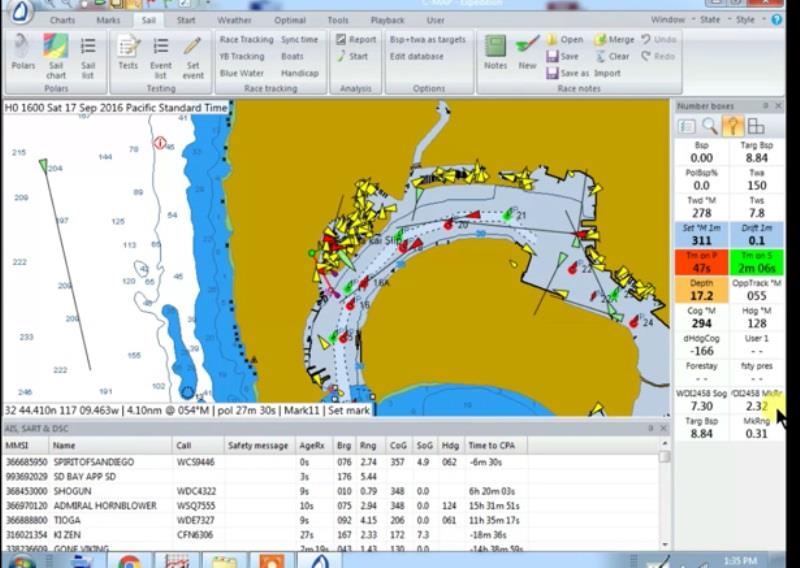Clear the race notes

612,56
